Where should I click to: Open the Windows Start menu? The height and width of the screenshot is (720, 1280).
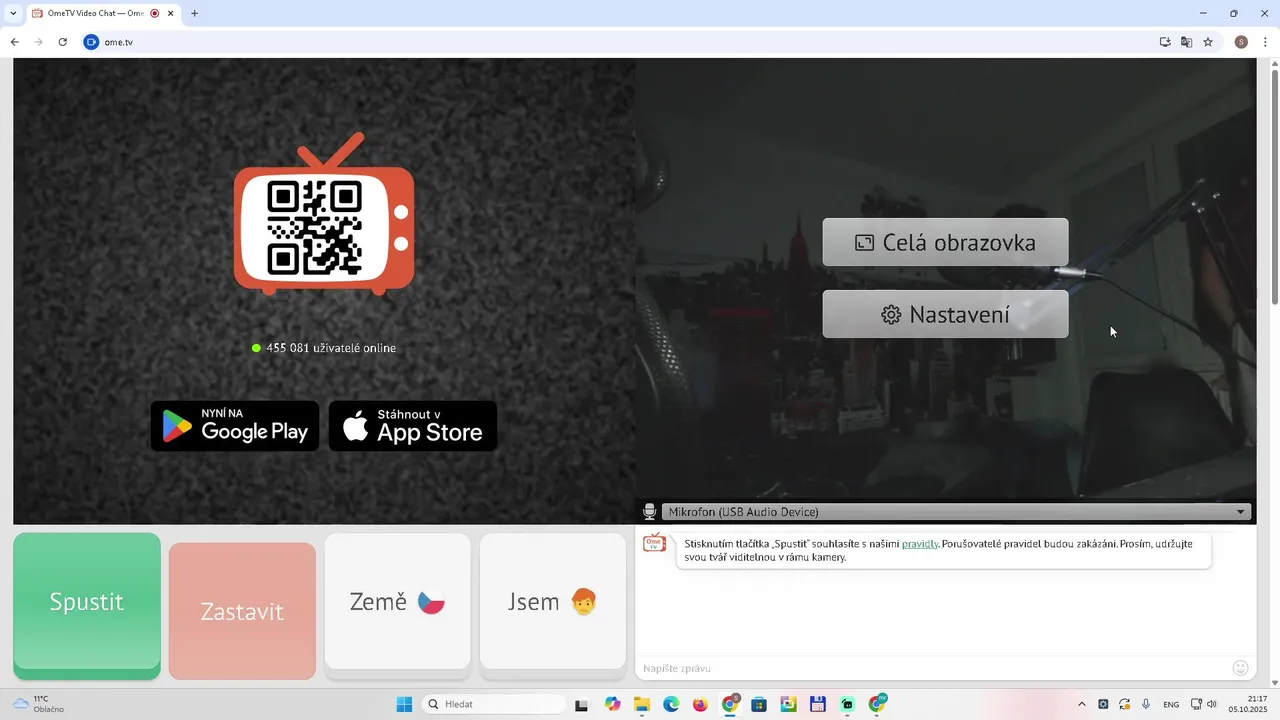tap(404, 704)
